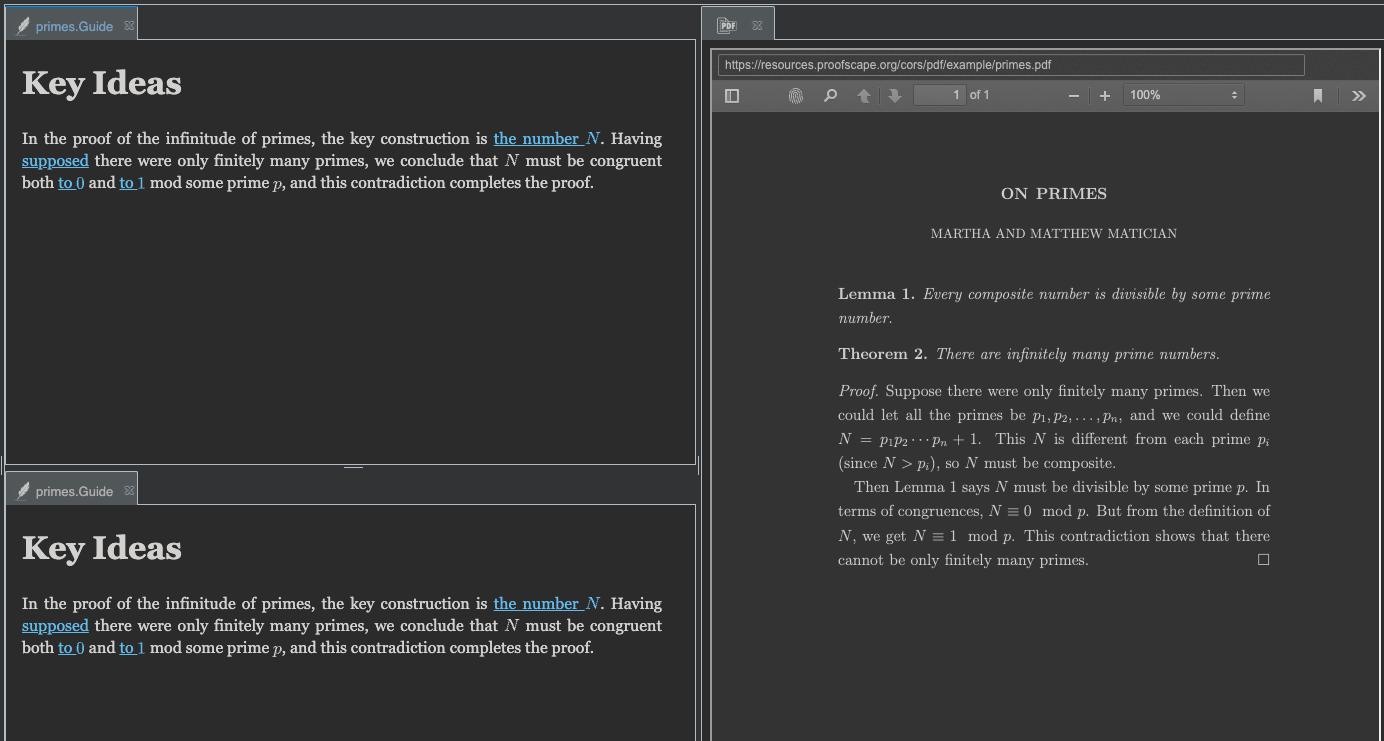Toggle the PDF viewer sidebar
Viewport: 1384px width, 741px height.
click(732, 95)
